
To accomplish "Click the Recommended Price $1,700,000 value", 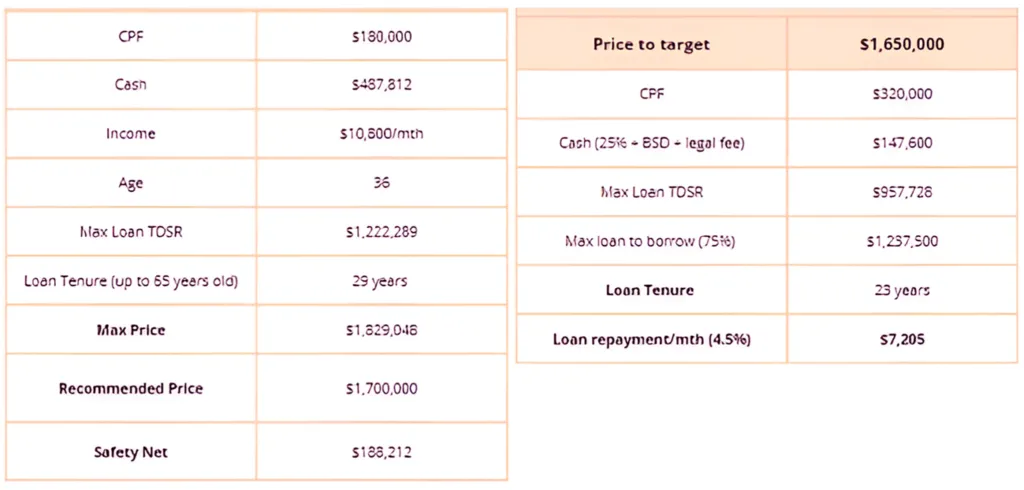I will point(381,388).
